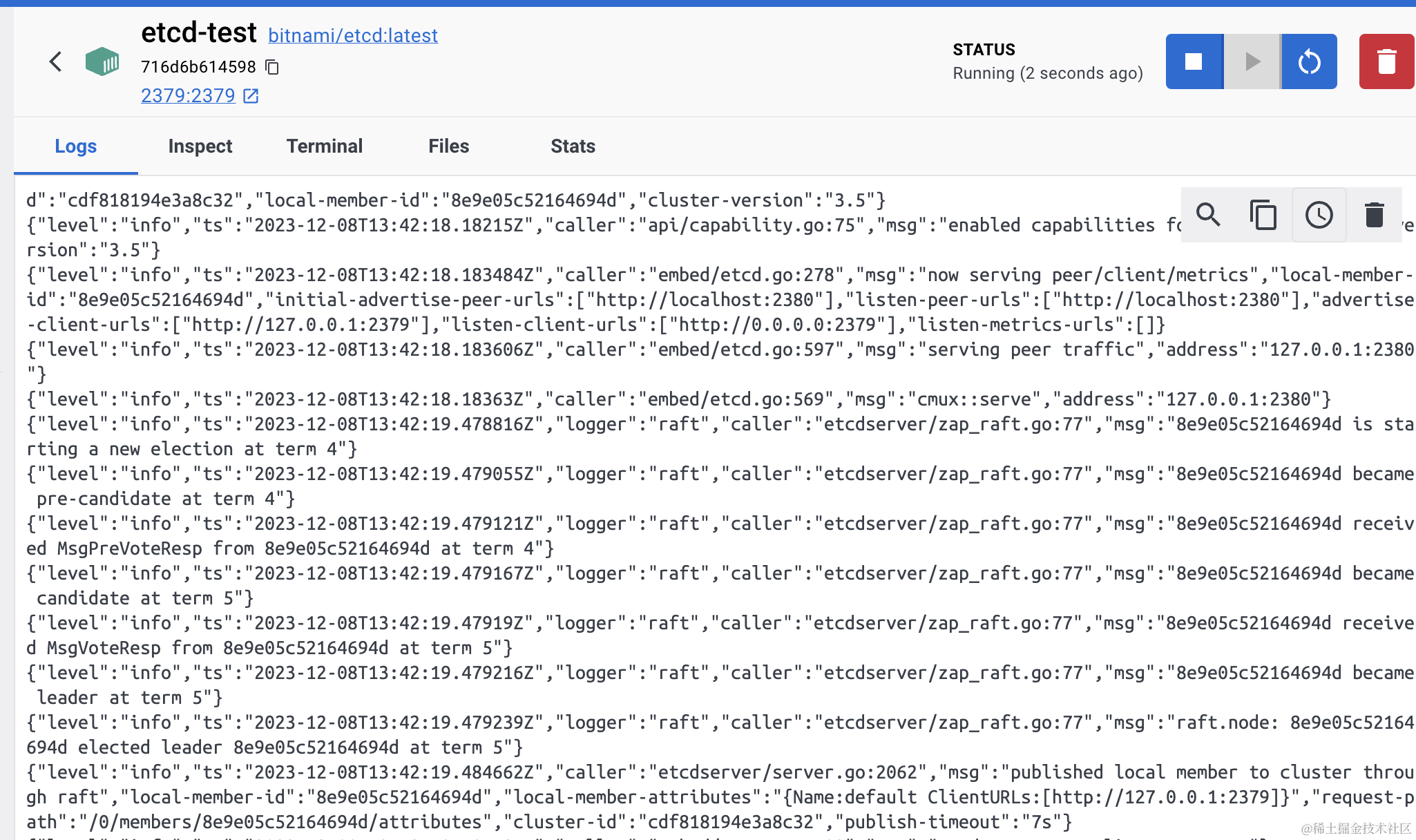Copy logs to clipboard
1416x840 pixels.
[1263, 215]
